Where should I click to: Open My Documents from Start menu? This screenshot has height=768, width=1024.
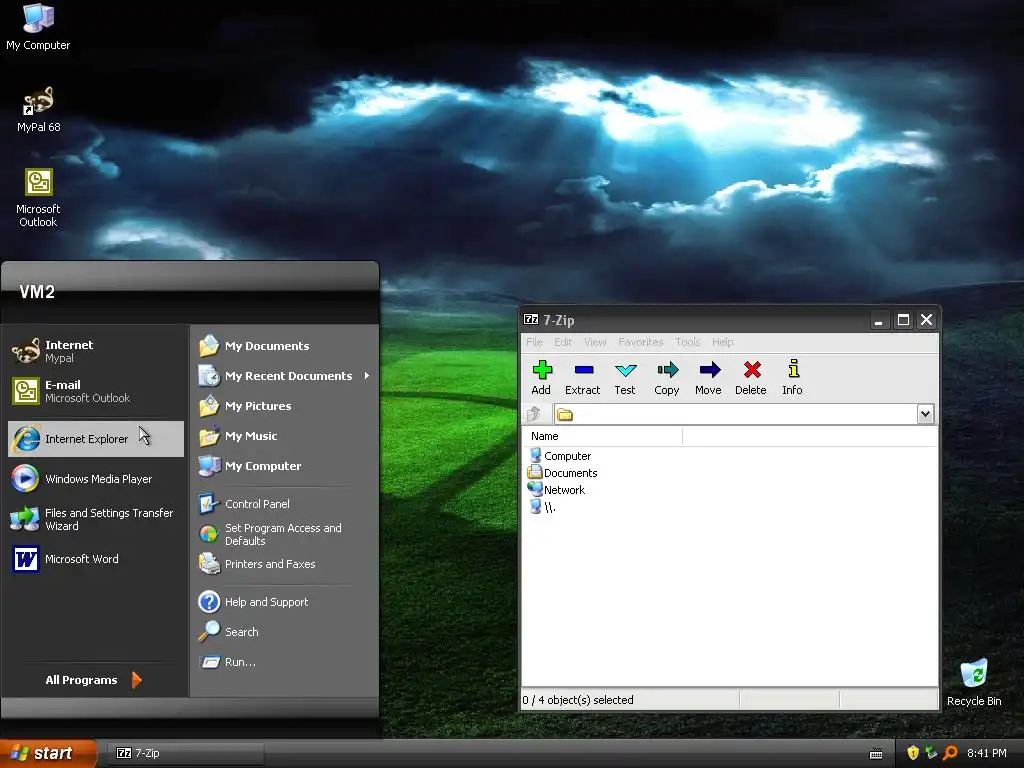pos(285,346)
